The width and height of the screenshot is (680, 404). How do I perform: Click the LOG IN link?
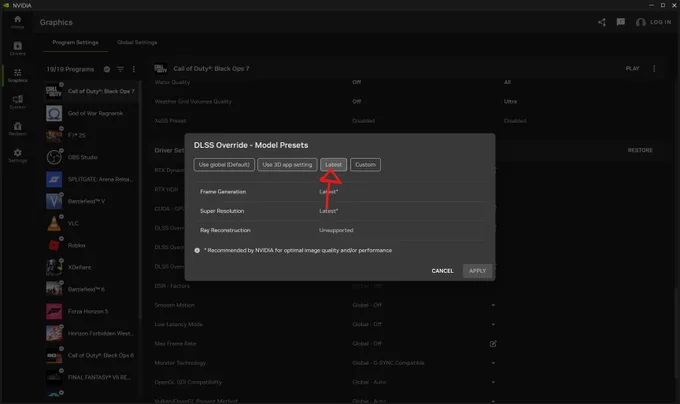click(x=660, y=22)
